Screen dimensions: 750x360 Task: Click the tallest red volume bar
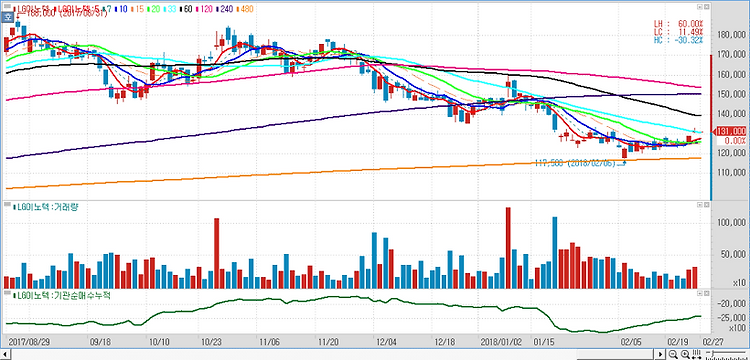coord(508,248)
